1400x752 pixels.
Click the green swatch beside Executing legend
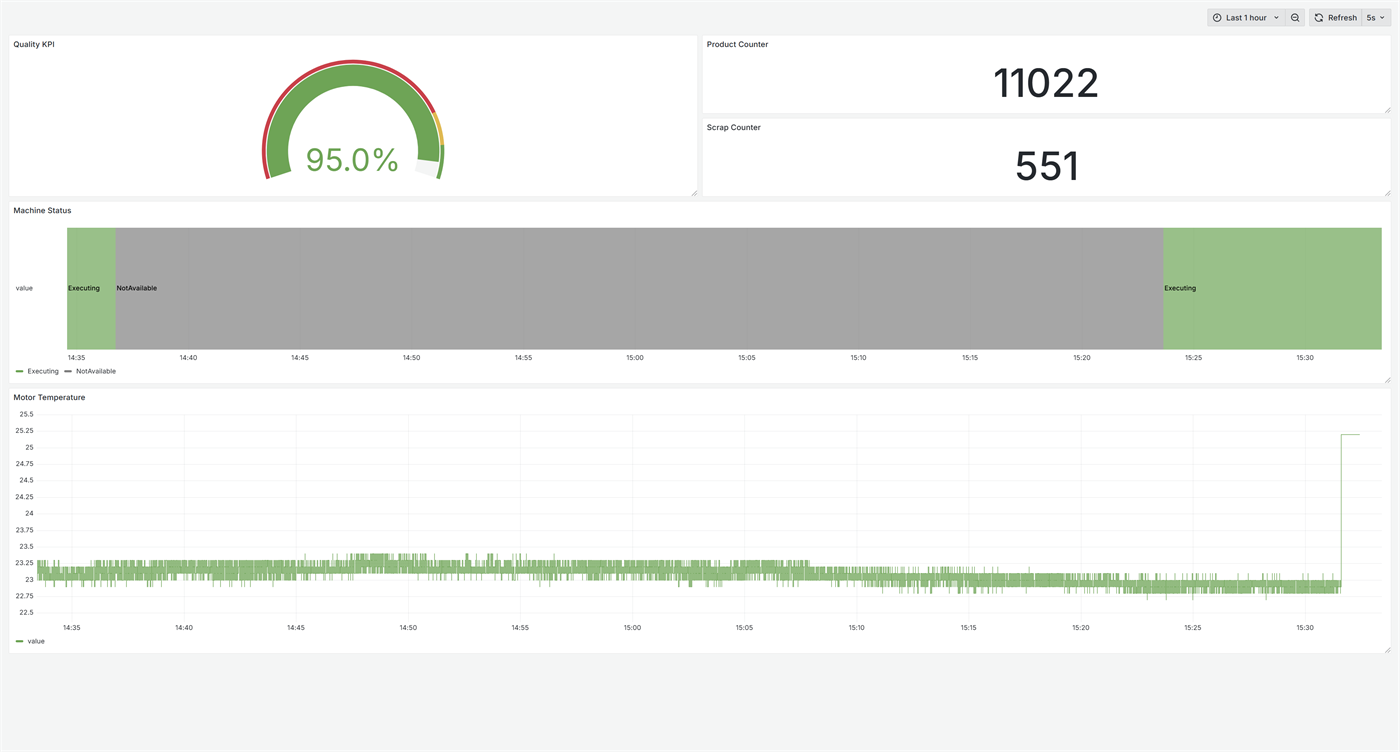pos(19,370)
